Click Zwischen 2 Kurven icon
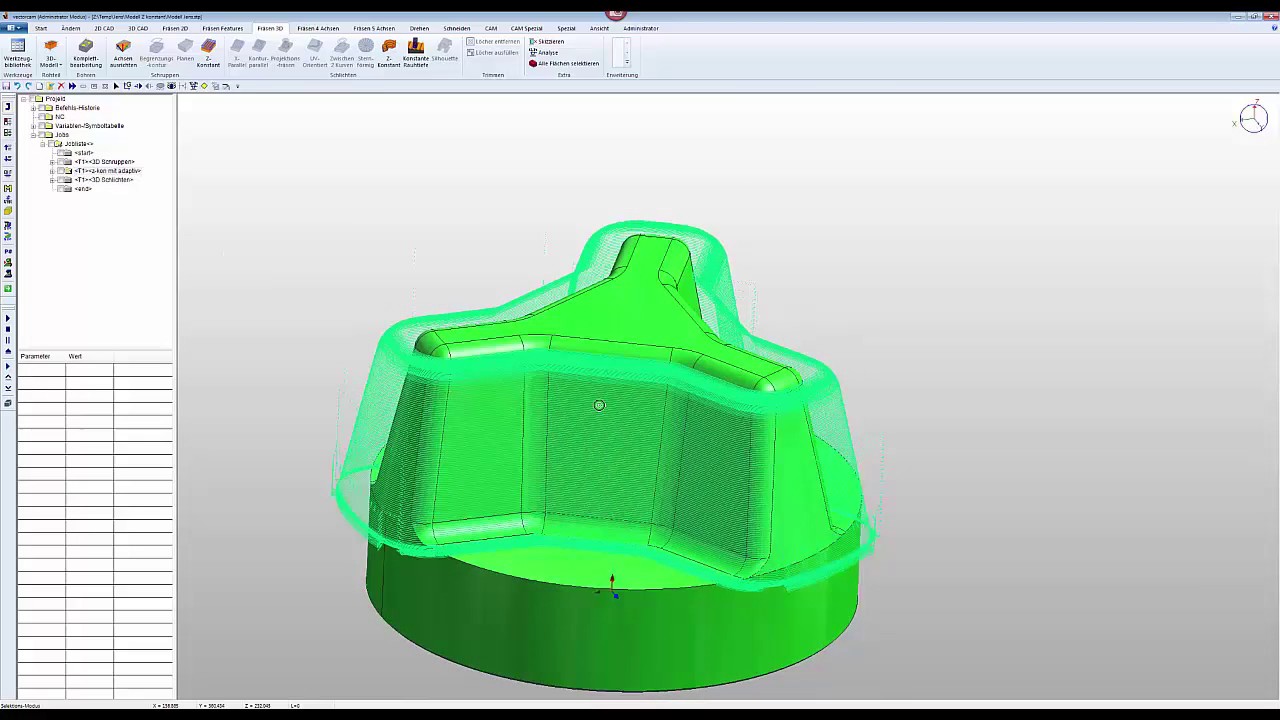 (x=342, y=52)
